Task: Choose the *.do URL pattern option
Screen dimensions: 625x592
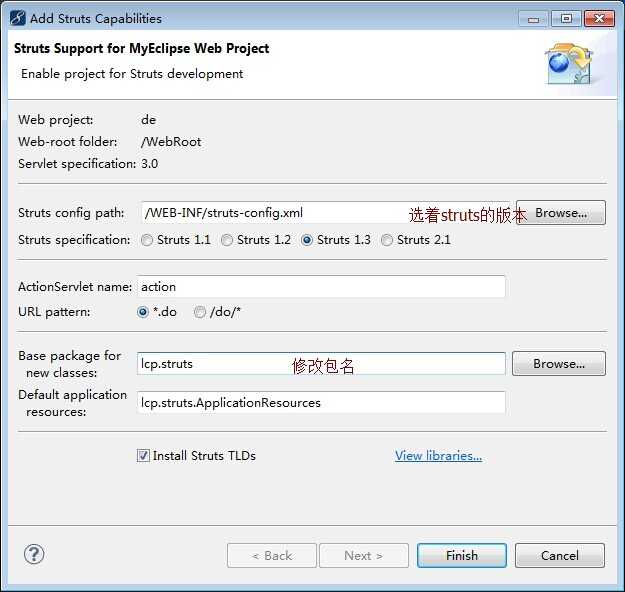Action: (x=143, y=312)
